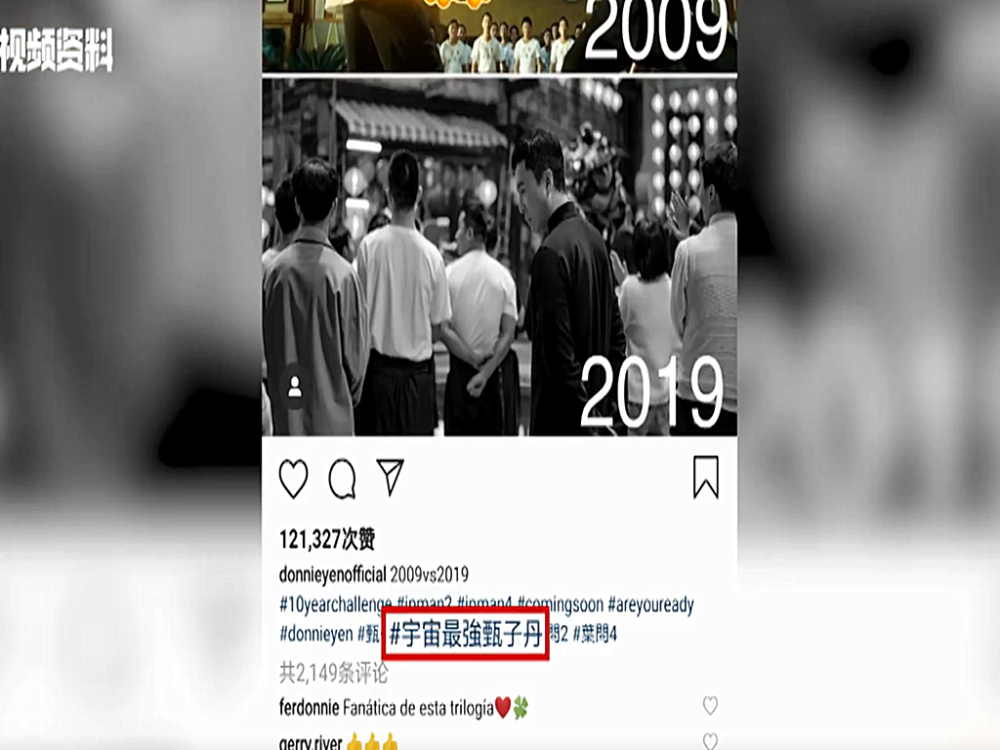Share post with paper plane icon
This screenshot has width=1000, height=750.
point(390,477)
